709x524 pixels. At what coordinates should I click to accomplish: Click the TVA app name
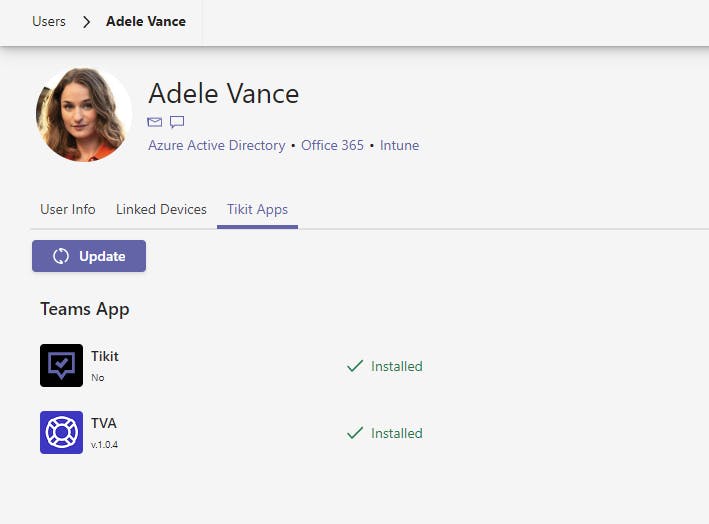click(x=104, y=423)
